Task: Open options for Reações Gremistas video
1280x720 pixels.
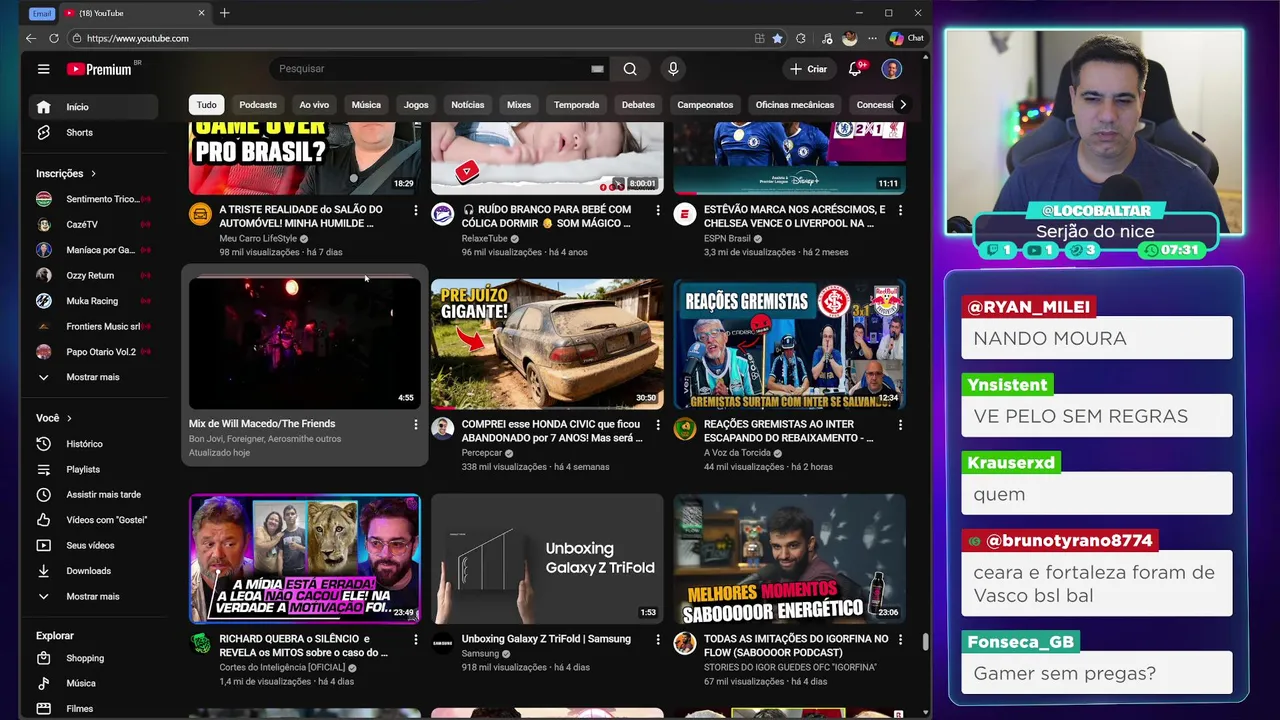Action: click(900, 425)
